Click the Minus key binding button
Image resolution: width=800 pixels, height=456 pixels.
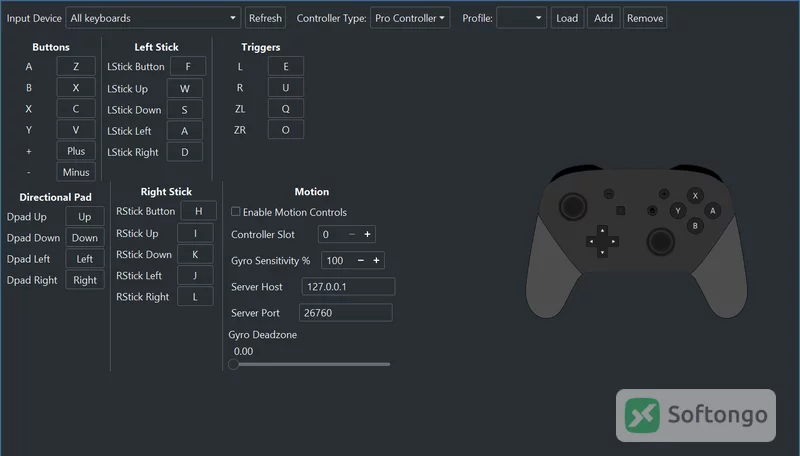[76, 172]
